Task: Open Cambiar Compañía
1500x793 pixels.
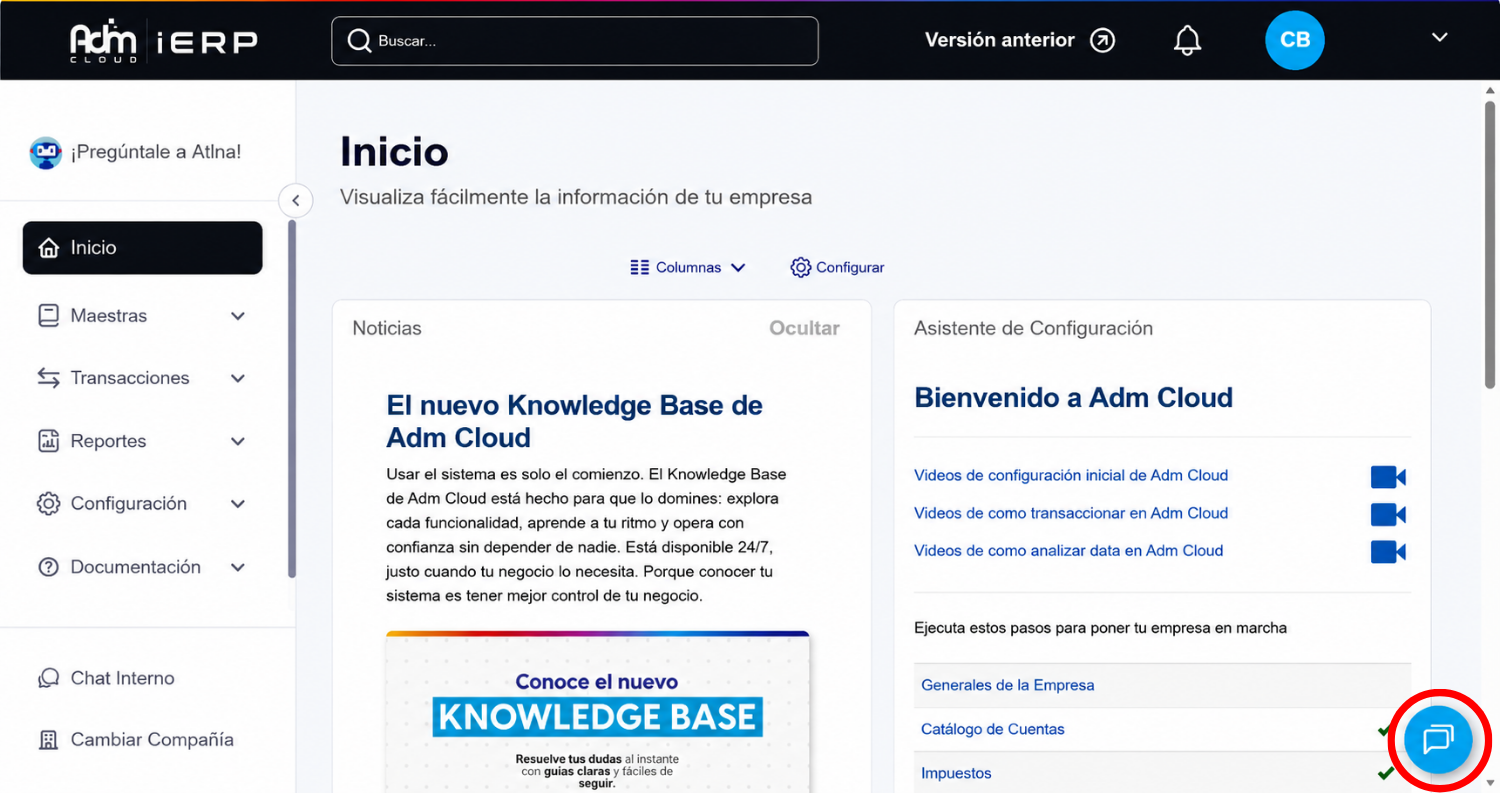Action: (152, 740)
